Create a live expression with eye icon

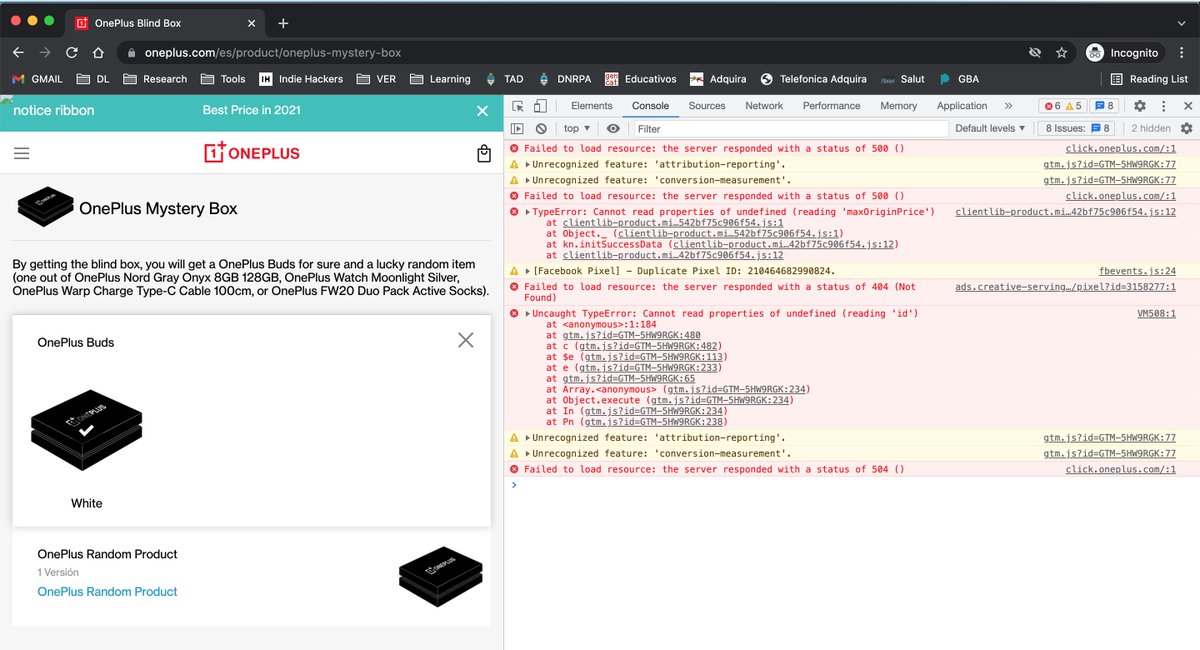613,128
